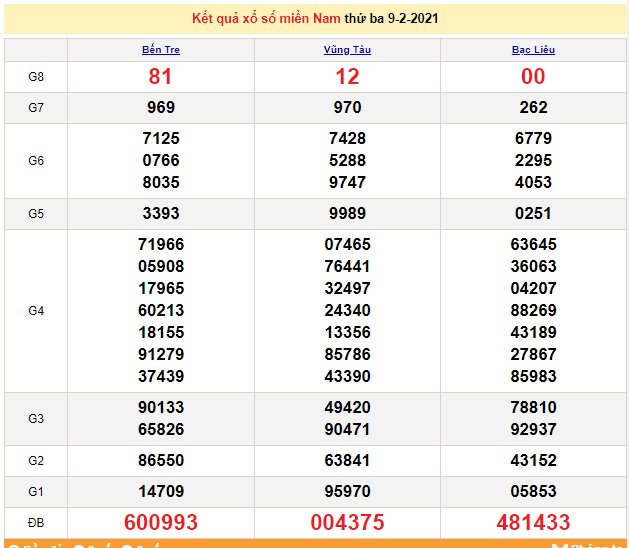
Task: Click Vũng Tàu G7 number 970
Action: 347,107
